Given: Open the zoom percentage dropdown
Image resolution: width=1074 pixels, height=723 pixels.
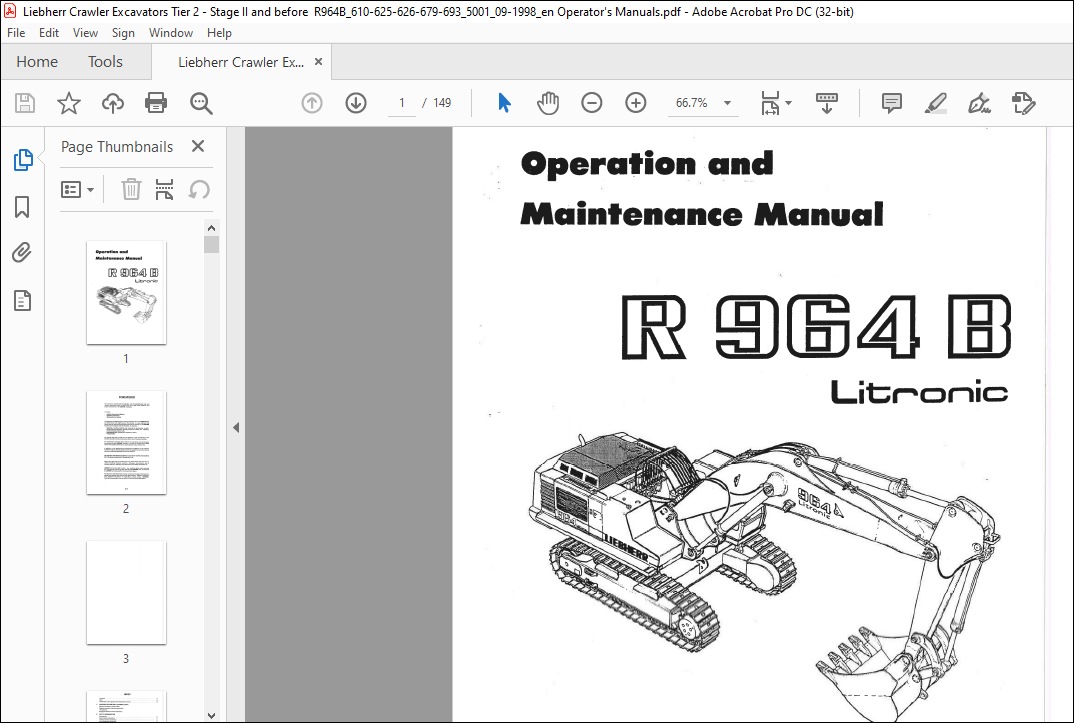Looking at the screenshot, I should [x=727, y=103].
